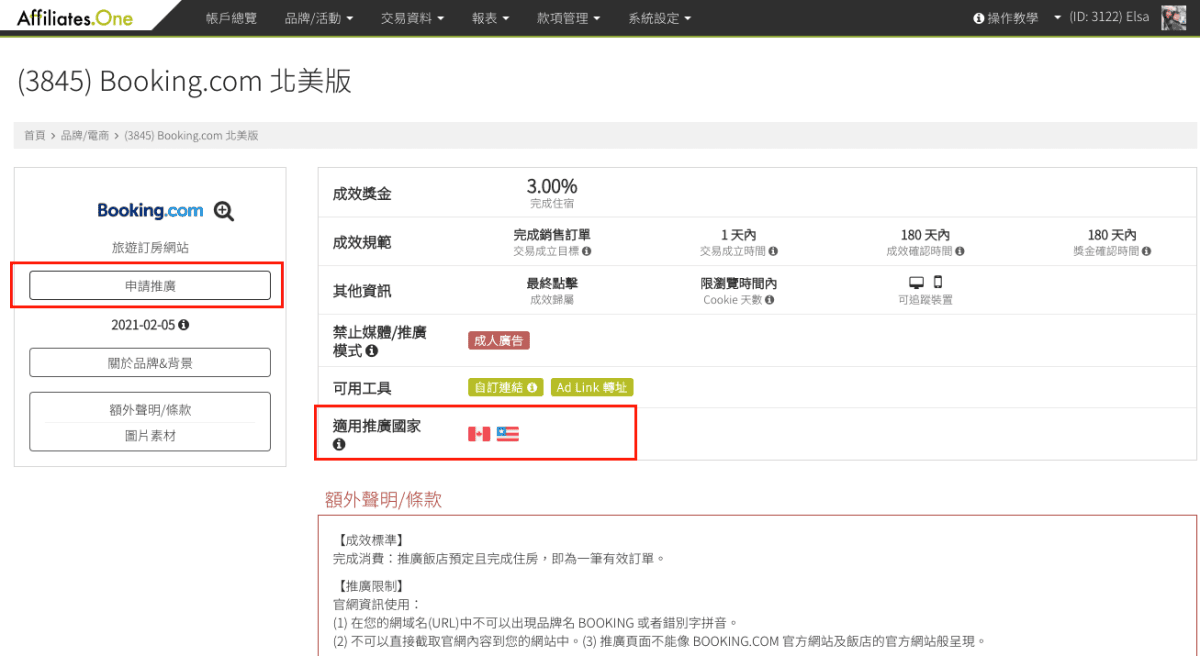Select 帳戶總覽 in the navigation bar
This screenshot has height=656, width=1200.
pyautogui.click(x=231, y=16)
